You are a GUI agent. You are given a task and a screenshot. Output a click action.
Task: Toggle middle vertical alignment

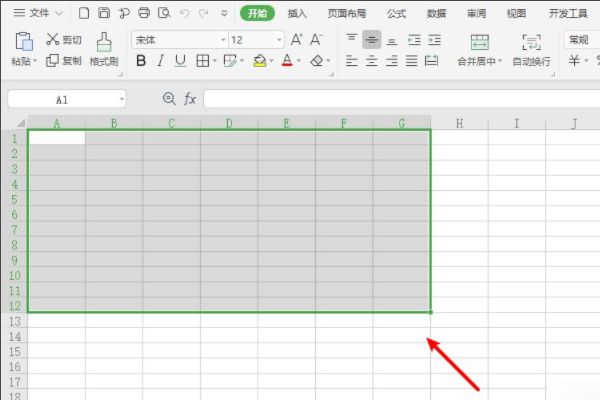[372, 39]
